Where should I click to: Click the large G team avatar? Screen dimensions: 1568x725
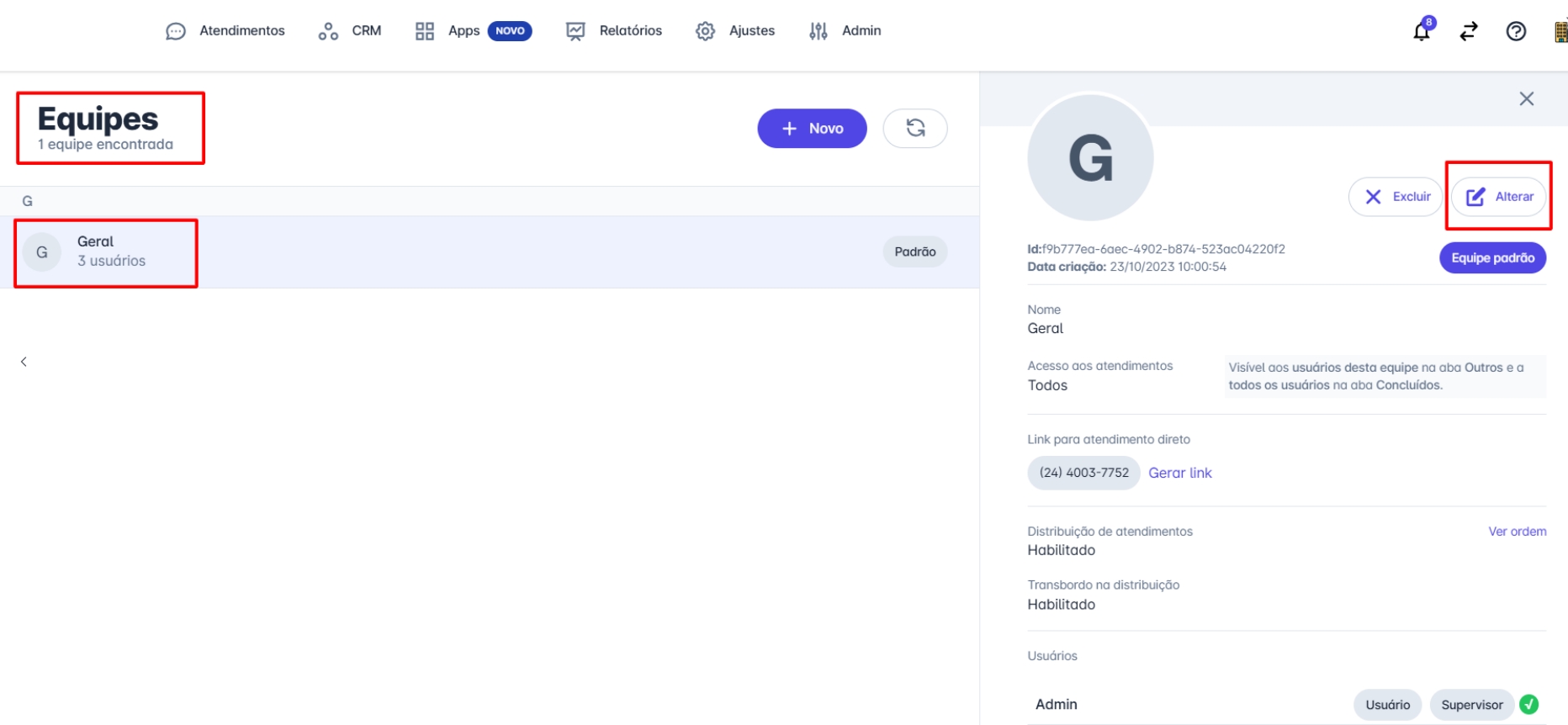(x=1090, y=158)
